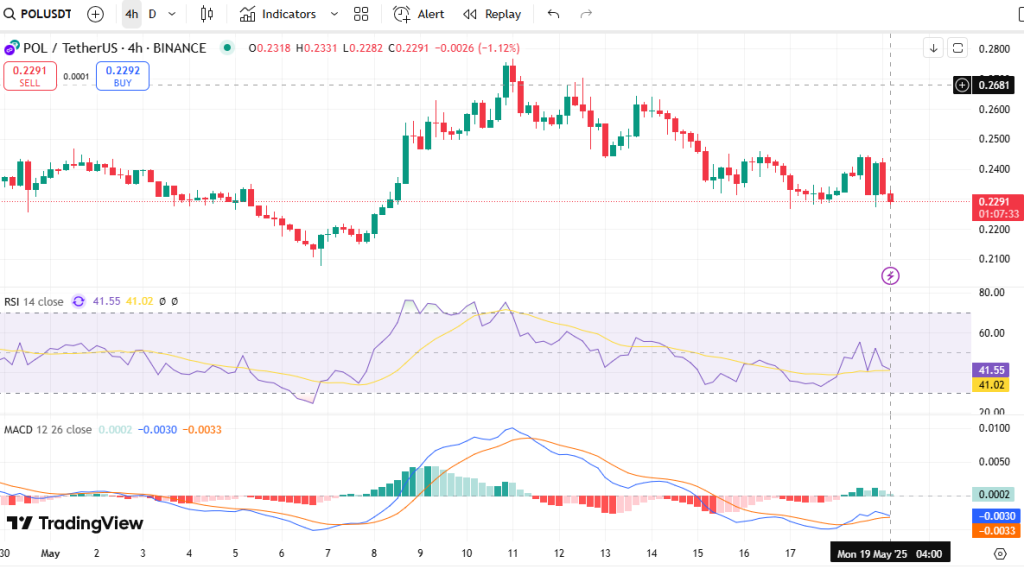The height and width of the screenshot is (569, 1024).
Task: Expand the timeframe interval dropdown
Action: click(x=172, y=14)
